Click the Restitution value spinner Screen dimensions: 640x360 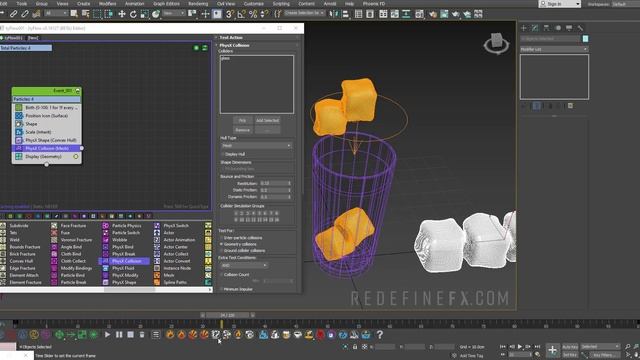pos(289,183)
